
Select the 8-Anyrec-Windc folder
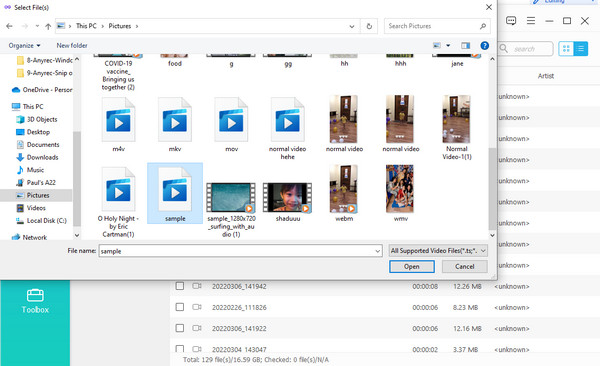point(45,60)
